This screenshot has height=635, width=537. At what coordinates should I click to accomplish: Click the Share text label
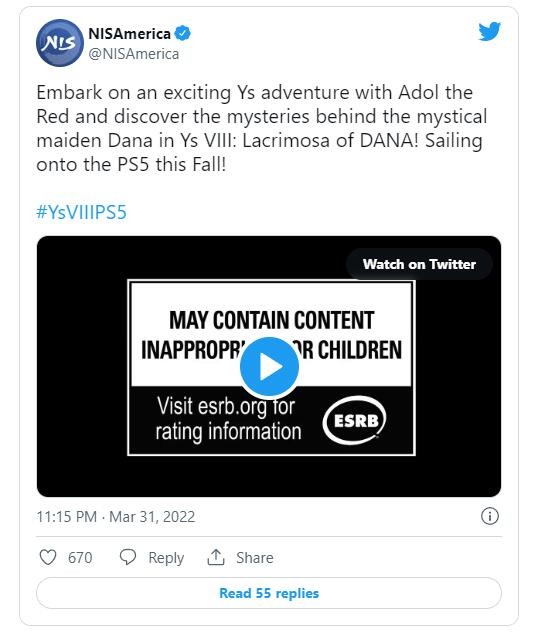(255, 558)
